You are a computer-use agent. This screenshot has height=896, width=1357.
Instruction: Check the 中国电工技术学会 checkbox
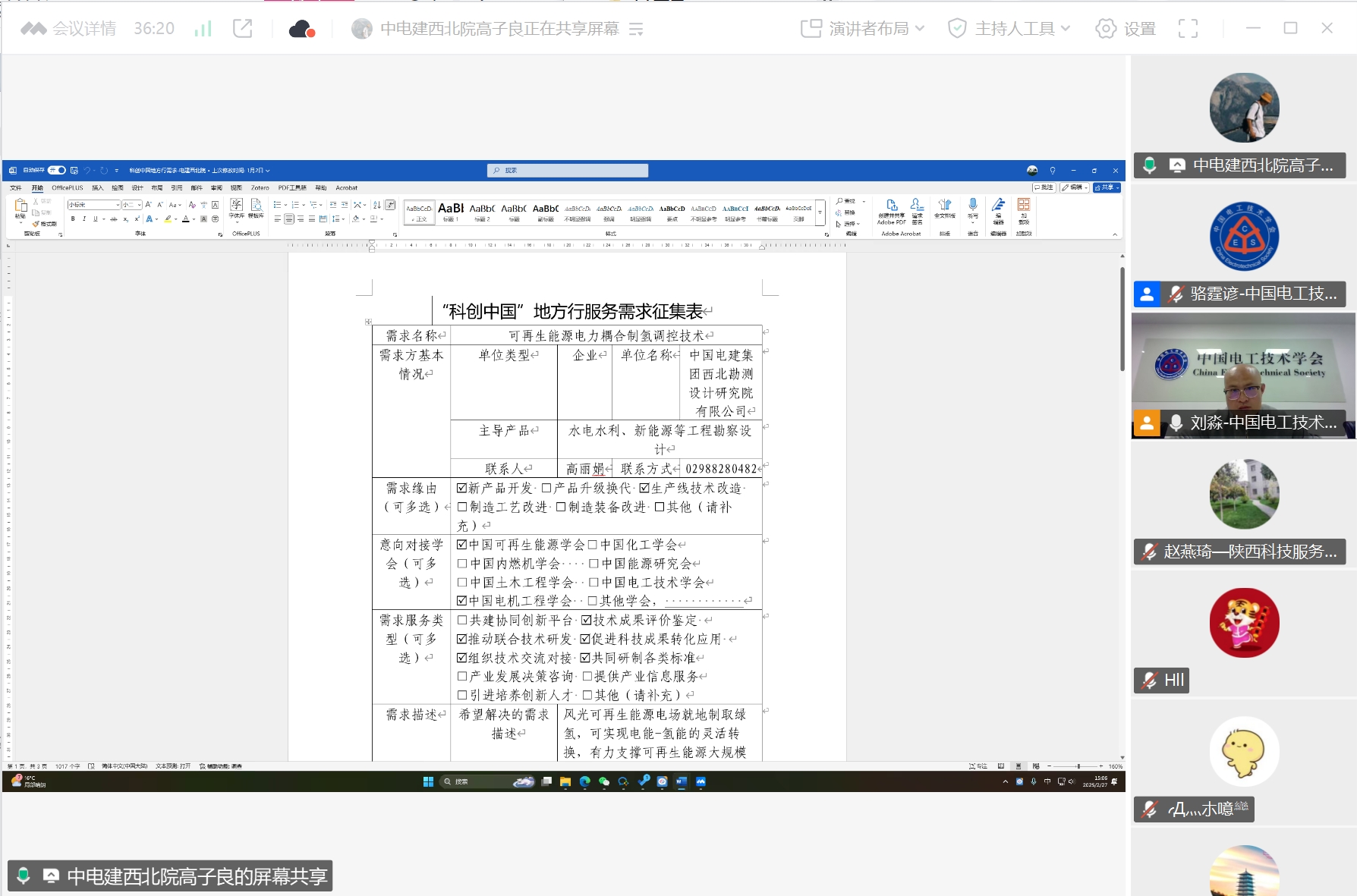pos(593,583)
